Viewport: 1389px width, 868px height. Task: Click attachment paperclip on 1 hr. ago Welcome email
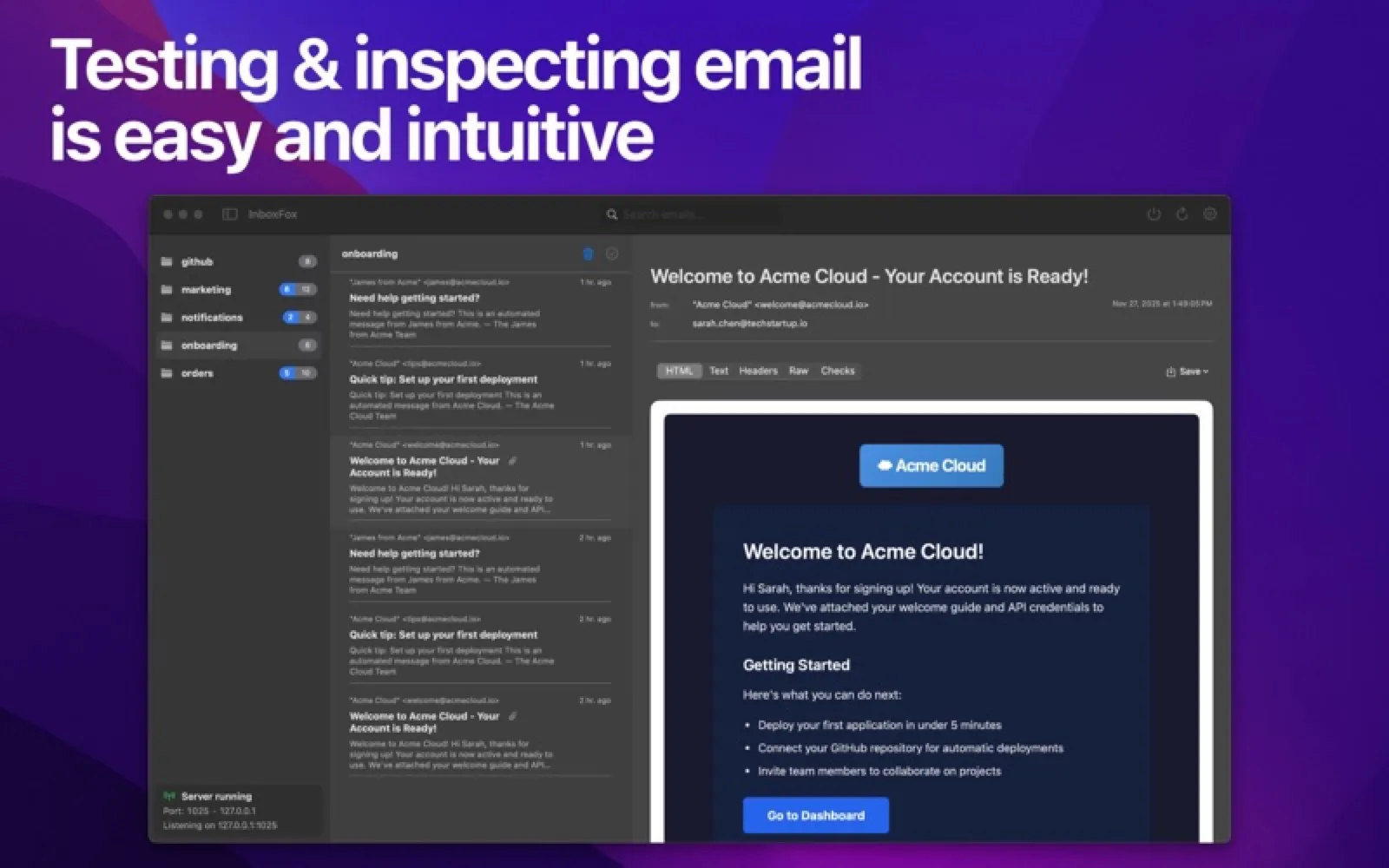click(x=513, y=461)
